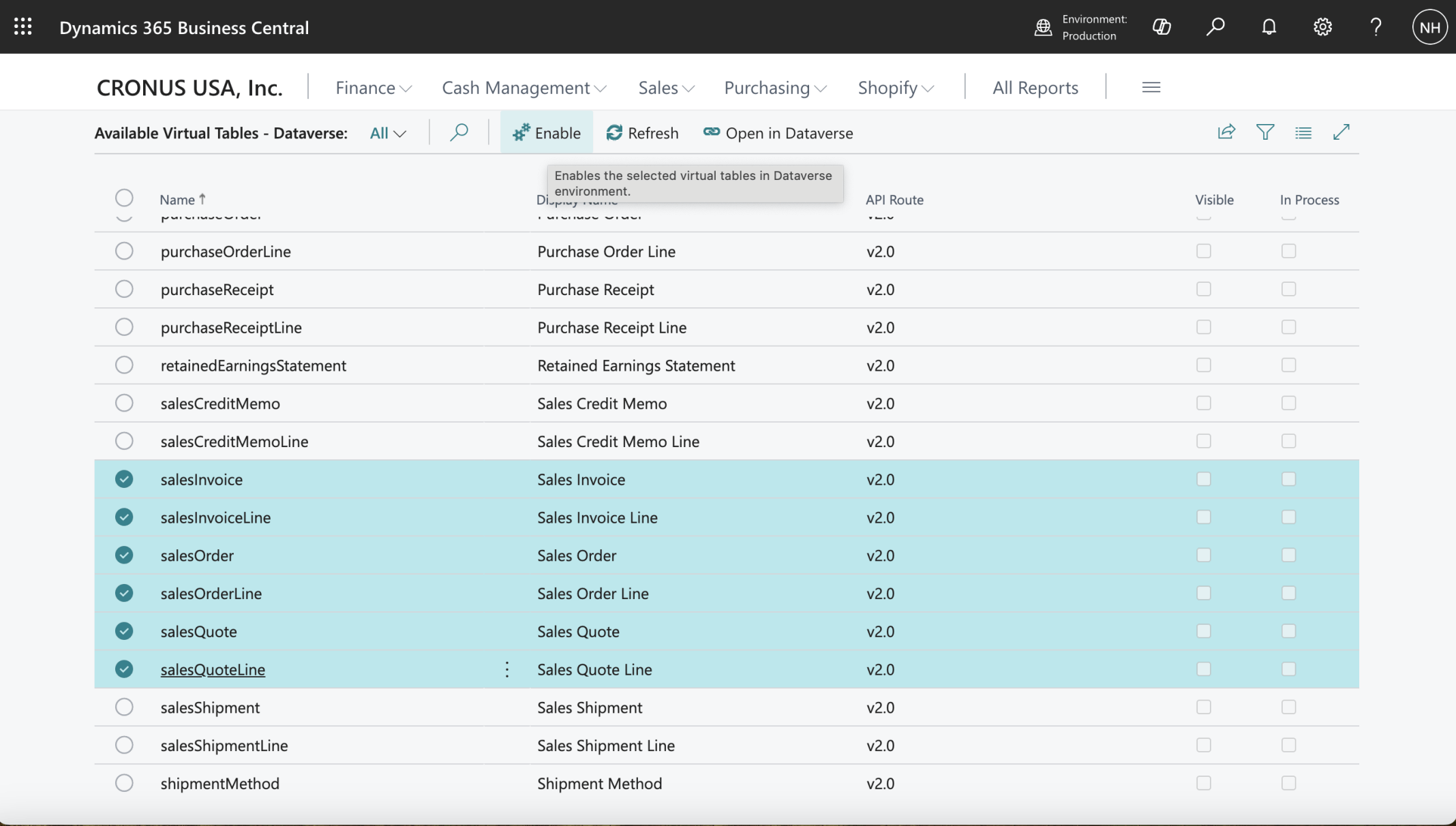
Task: Open the All views dropdown
Action: point(388,134)
